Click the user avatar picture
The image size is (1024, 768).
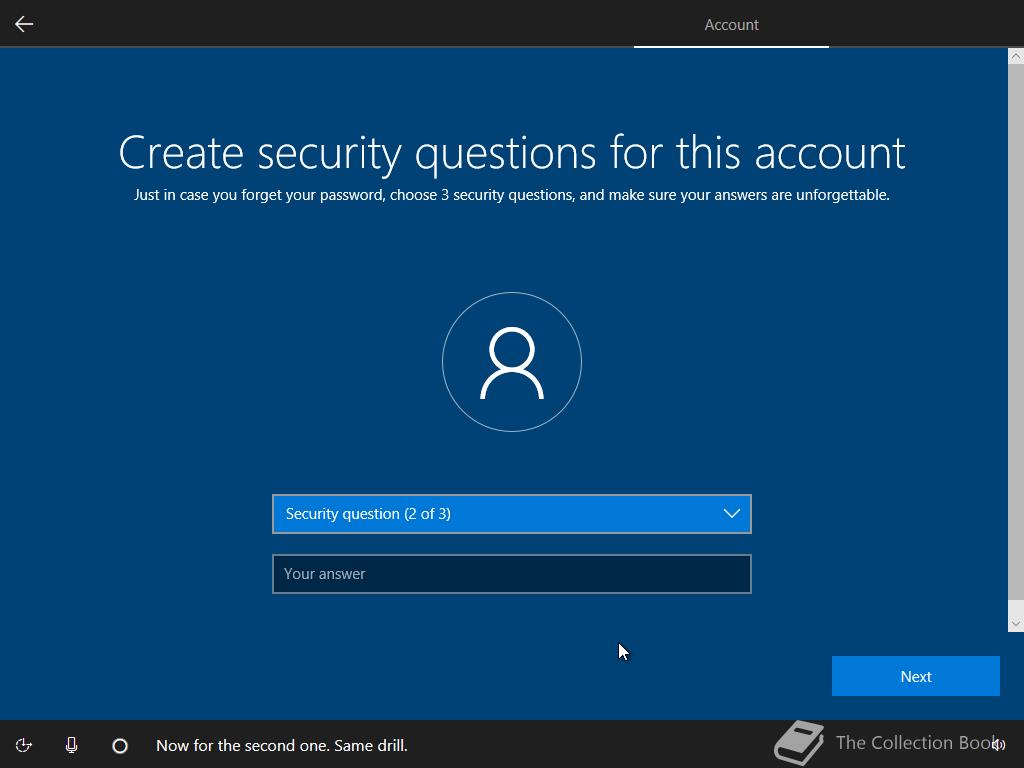click(512, 362)
